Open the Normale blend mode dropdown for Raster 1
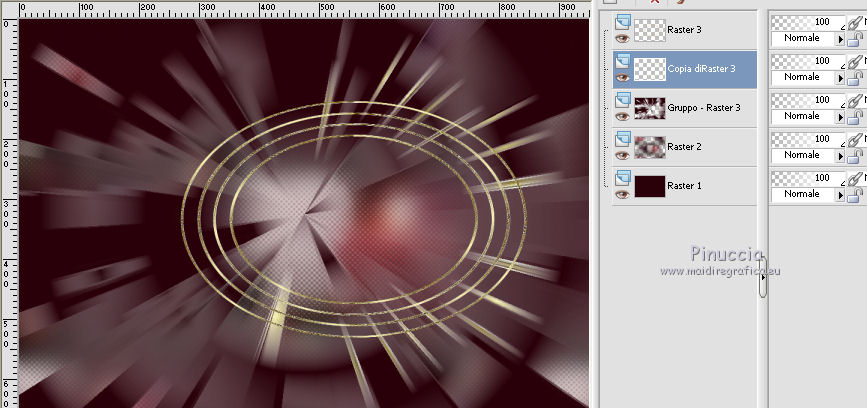867x408 pixels. coord(808,194)
